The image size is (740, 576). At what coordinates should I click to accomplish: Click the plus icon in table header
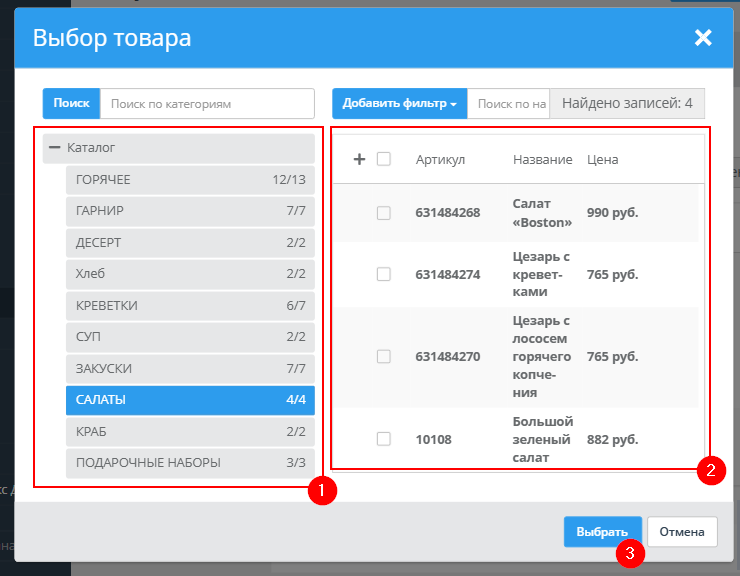(x=360, y=159)
